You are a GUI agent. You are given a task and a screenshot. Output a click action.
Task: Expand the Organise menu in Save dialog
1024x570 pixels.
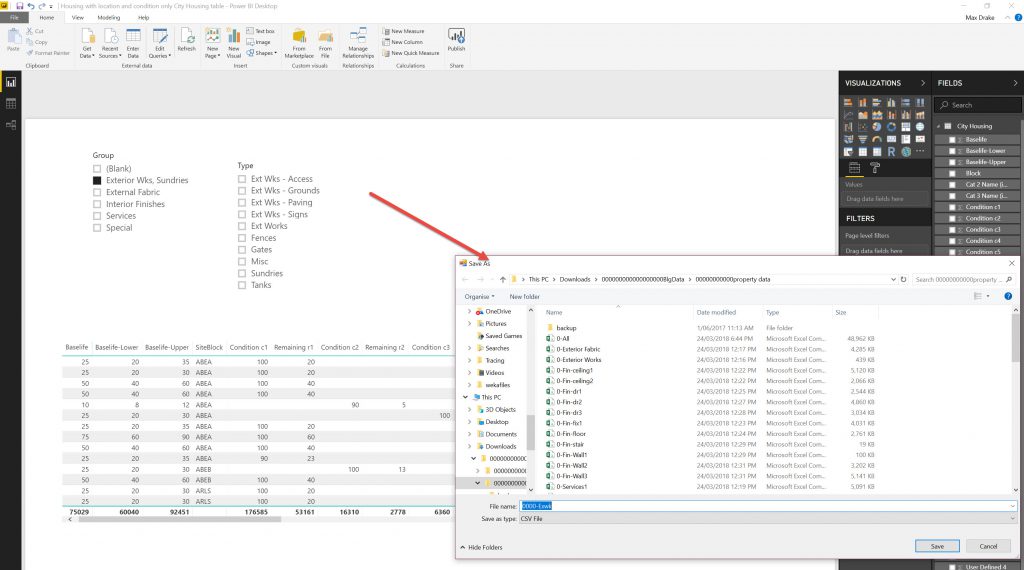point(480,296)
